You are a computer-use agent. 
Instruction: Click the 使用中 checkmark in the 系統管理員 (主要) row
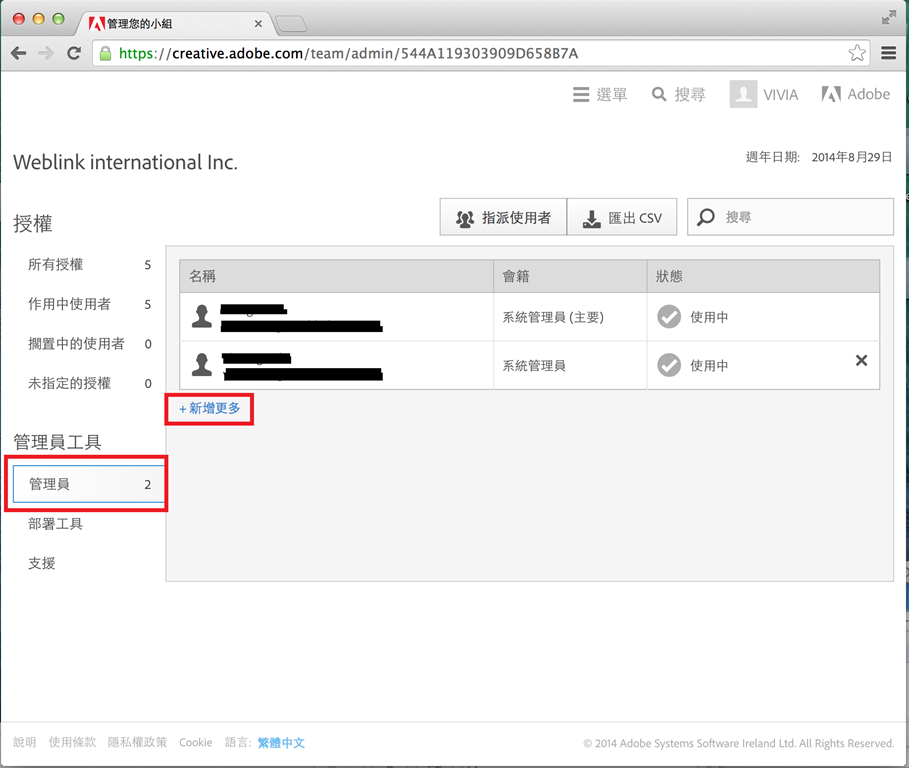[669, 316]
